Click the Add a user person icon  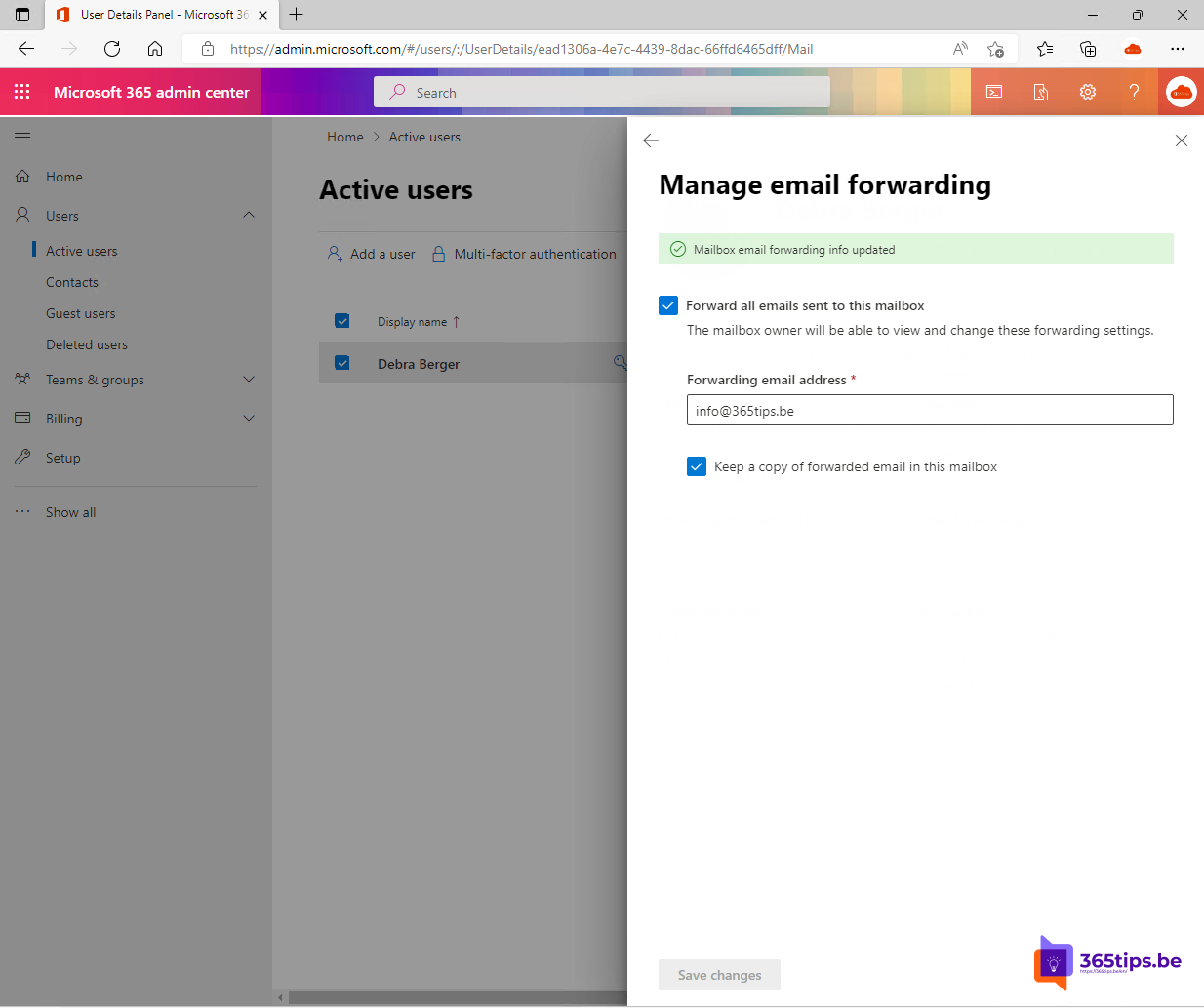[335, 254]
